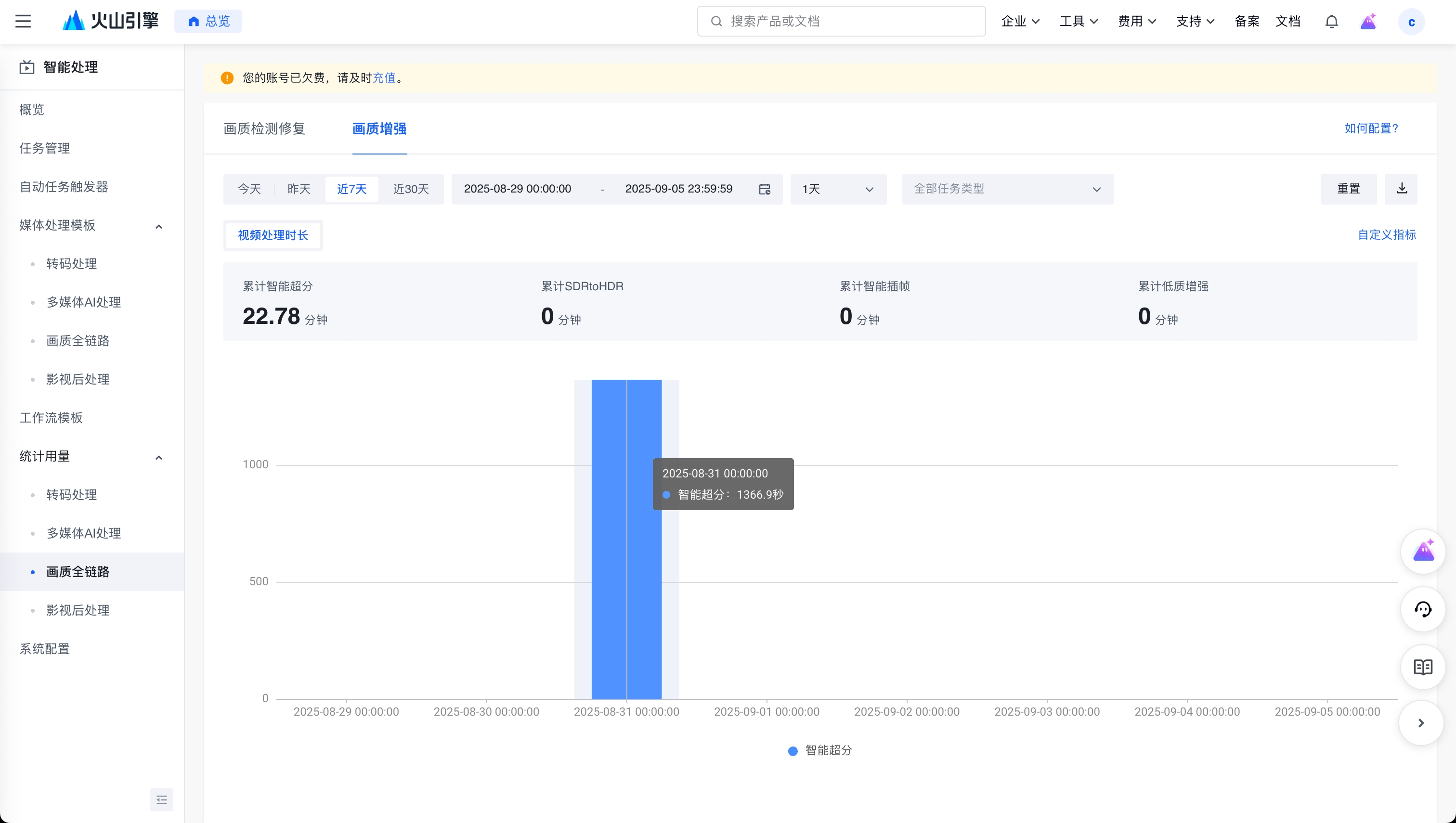
Task: Click the notification bell icon
Action: click(1332, 22)
